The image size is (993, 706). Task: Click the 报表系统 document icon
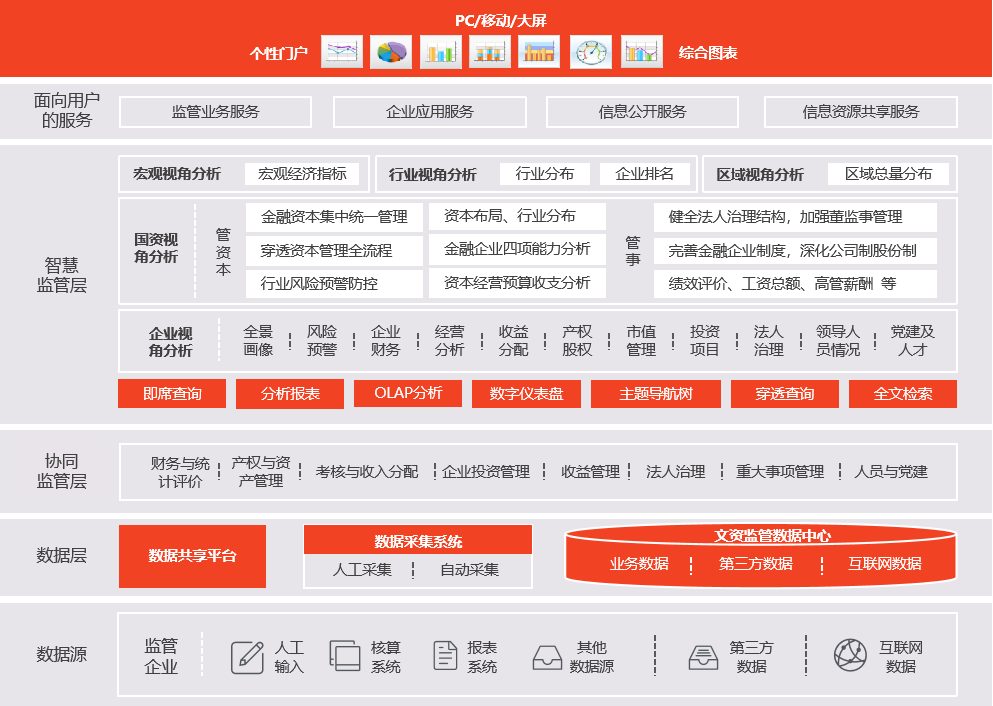[445, 657]
